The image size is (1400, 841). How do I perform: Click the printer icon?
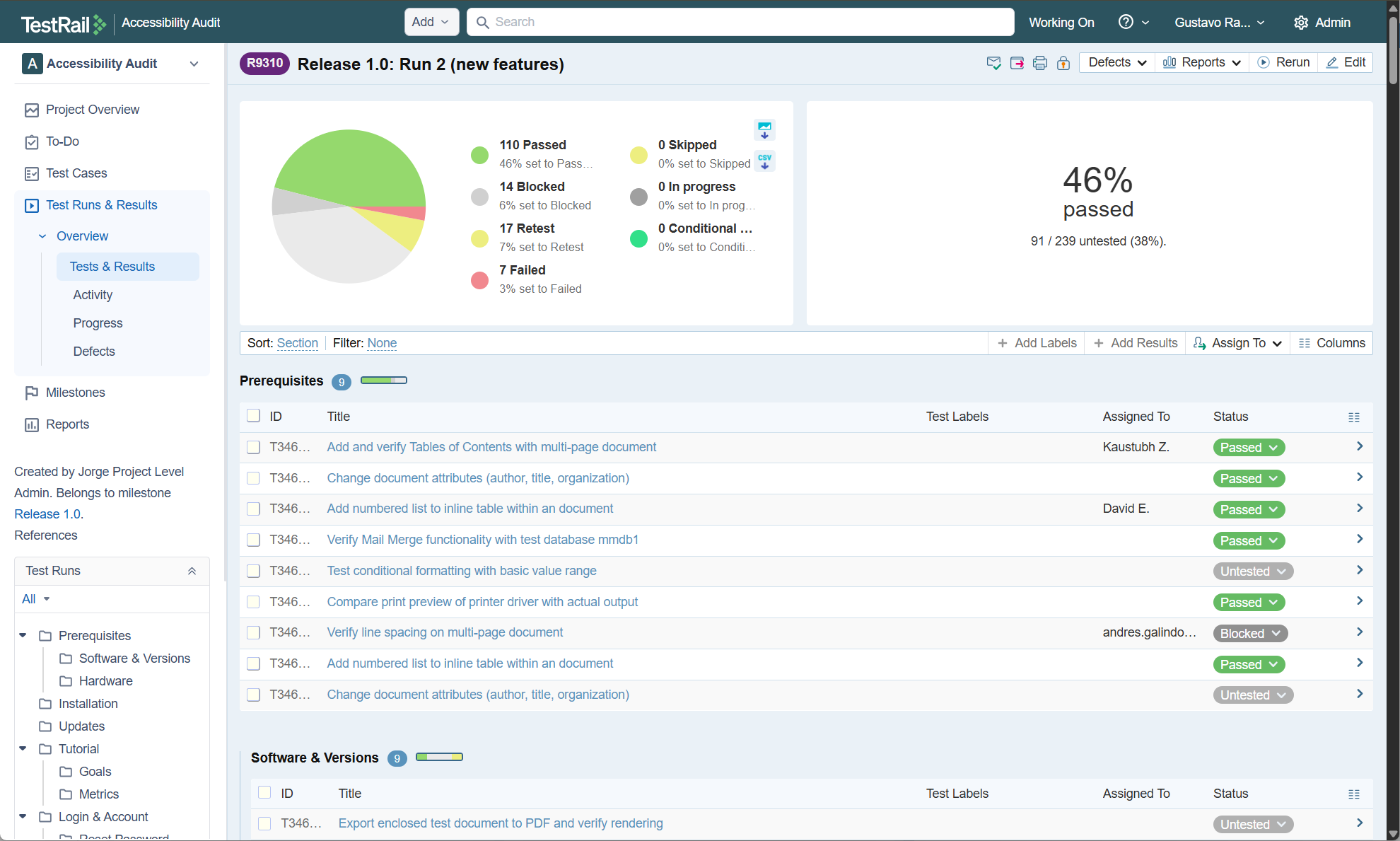(x=1039, y=63)
